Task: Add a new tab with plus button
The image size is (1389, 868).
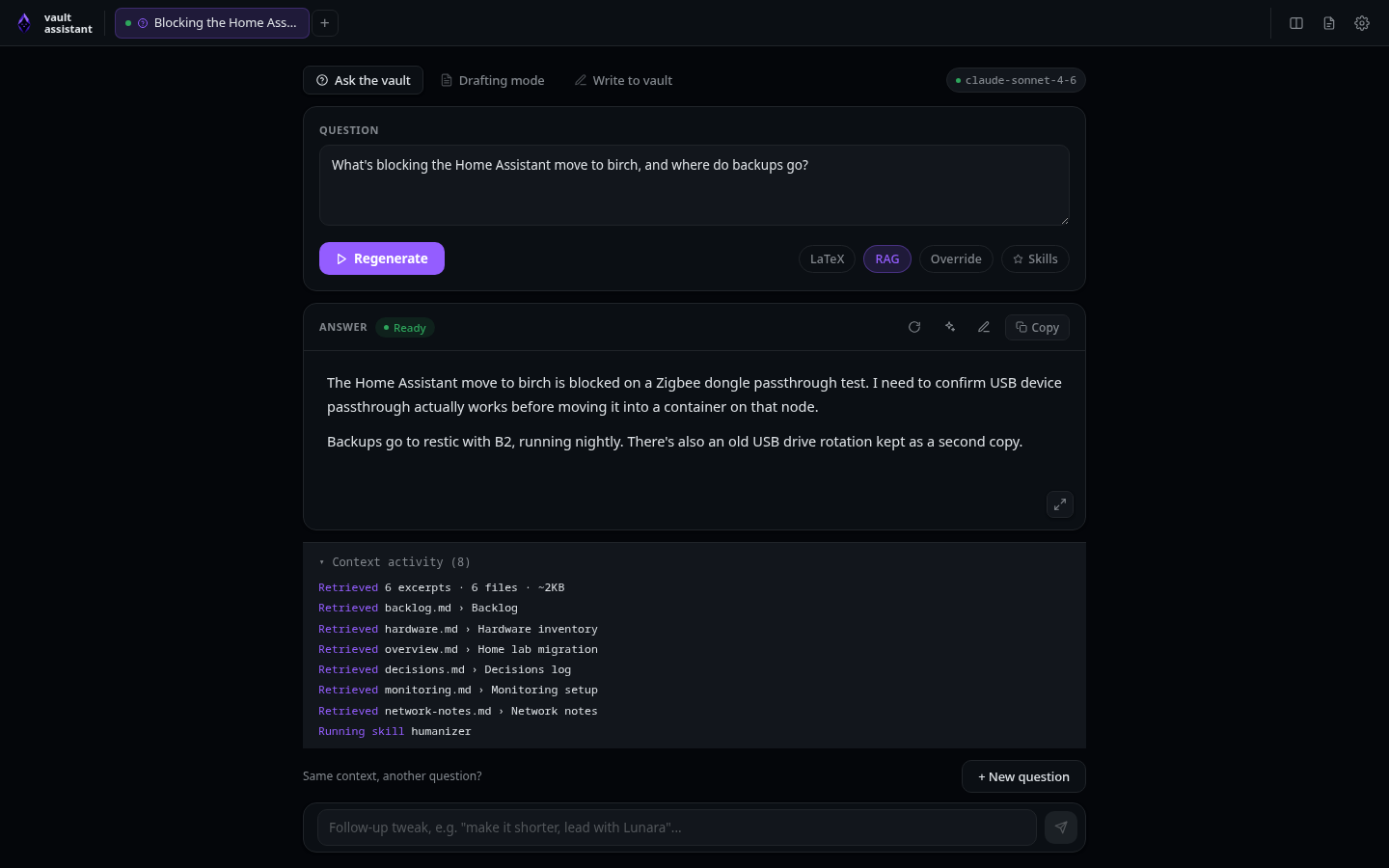Action: click(x=325, y=23)
